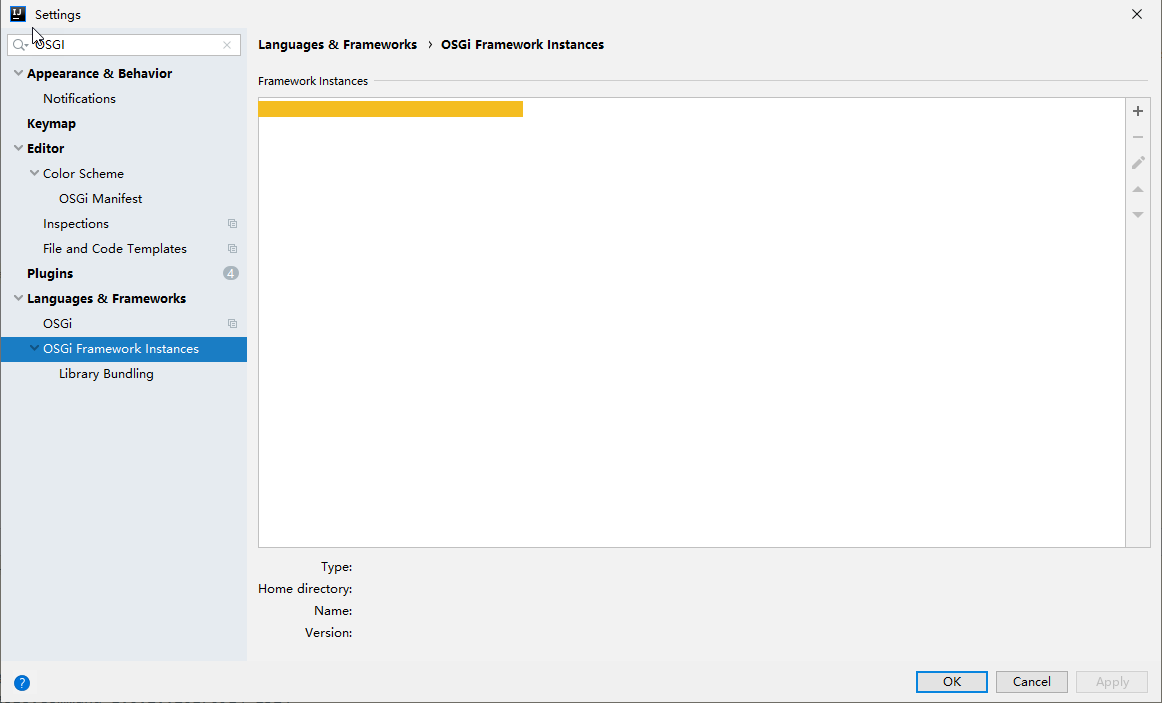This screenshot has height=703, width=1162.
Task: Open help via the question mark icon
Action: (21, 683)
